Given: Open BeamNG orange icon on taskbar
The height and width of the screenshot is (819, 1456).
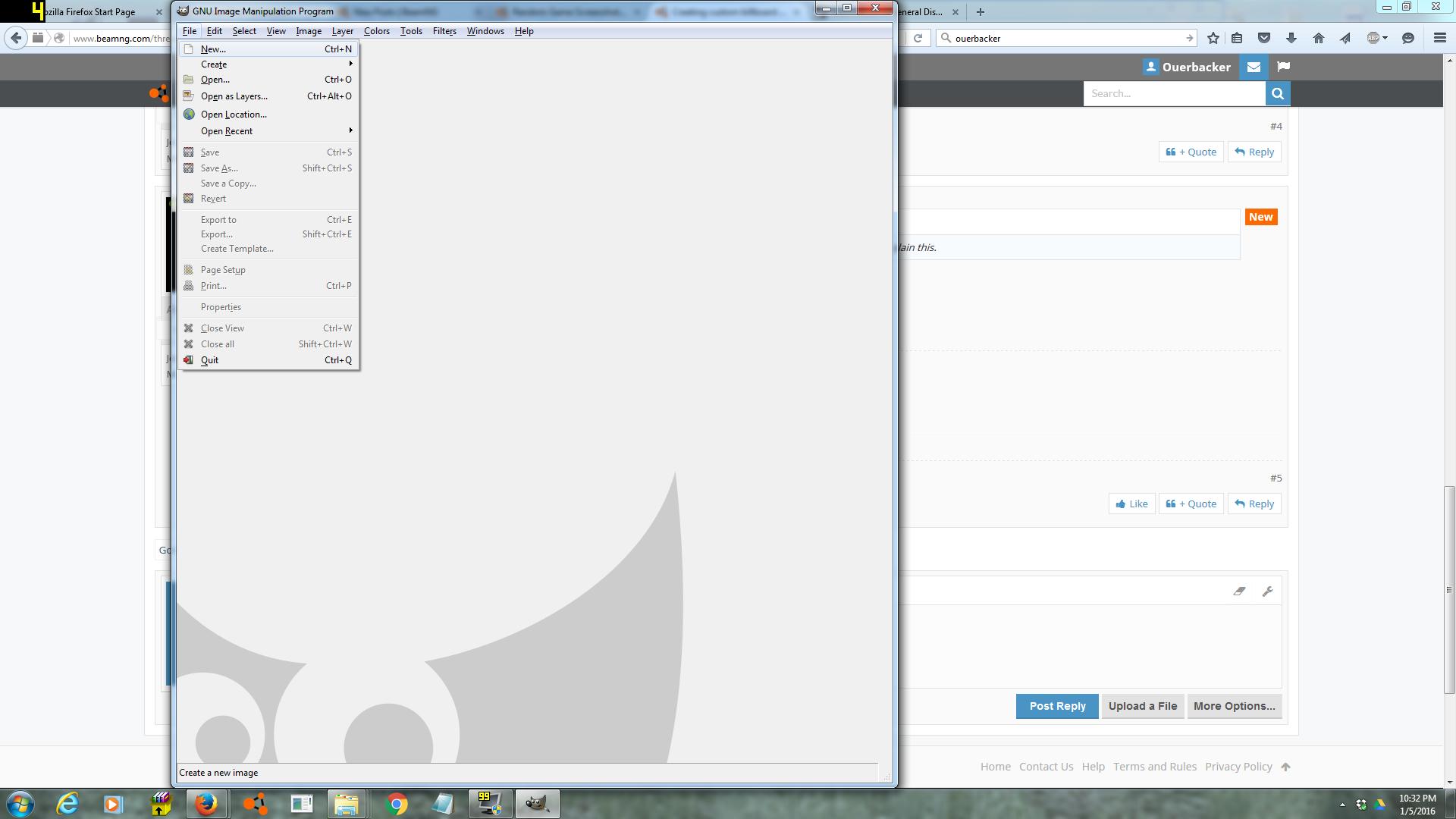Looking at the screenshot, I should point(256,804).
